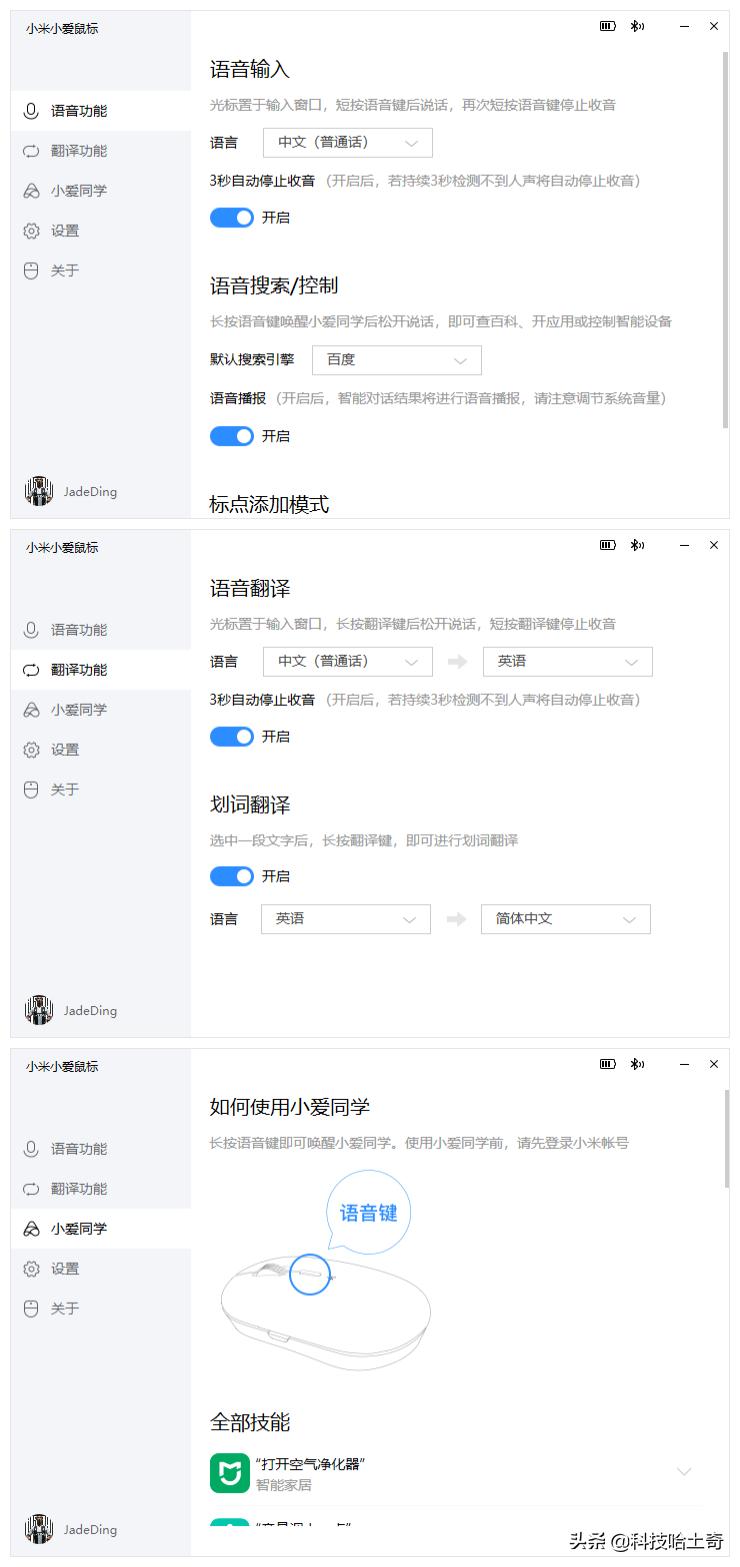This screenshot has height=1567, width=740.
Task: Click the 默认搜索引擎 label
Action: (x=252, y=360)
